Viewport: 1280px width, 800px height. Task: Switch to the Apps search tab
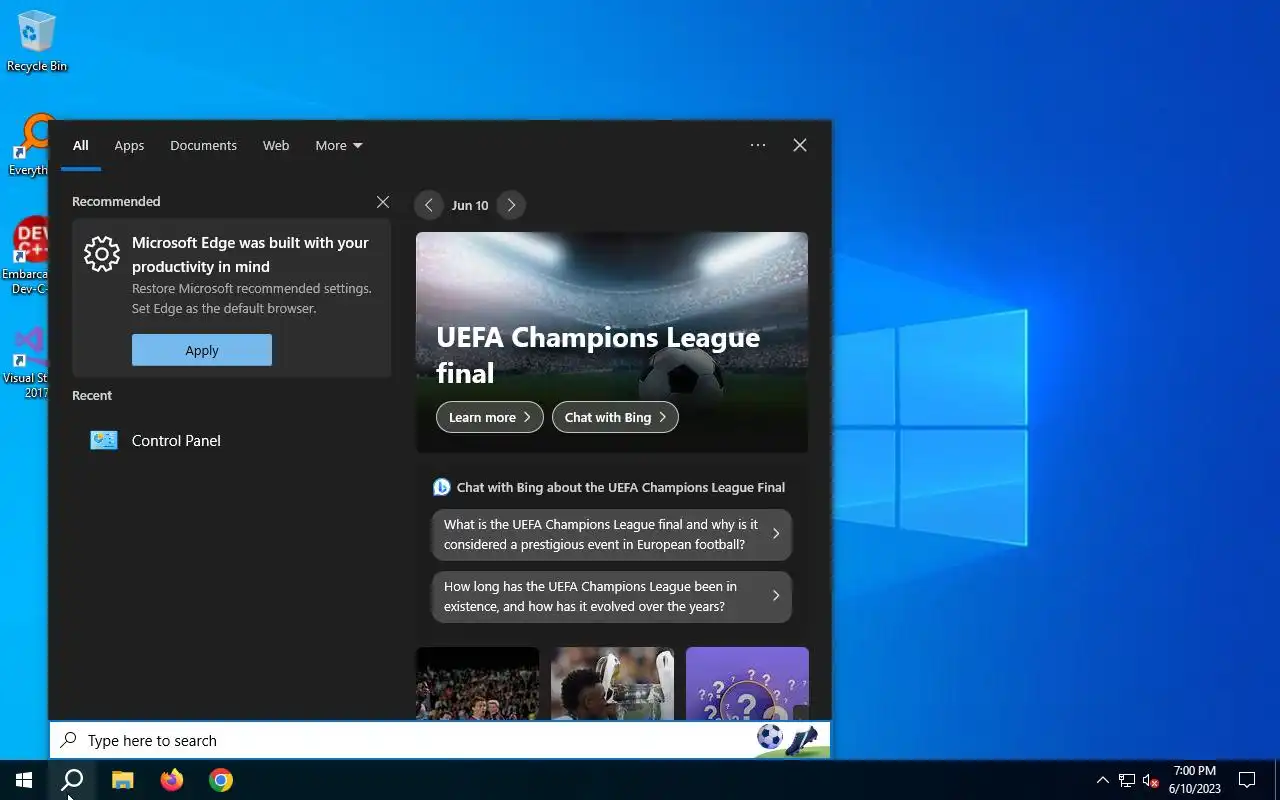tap(129, 145)
